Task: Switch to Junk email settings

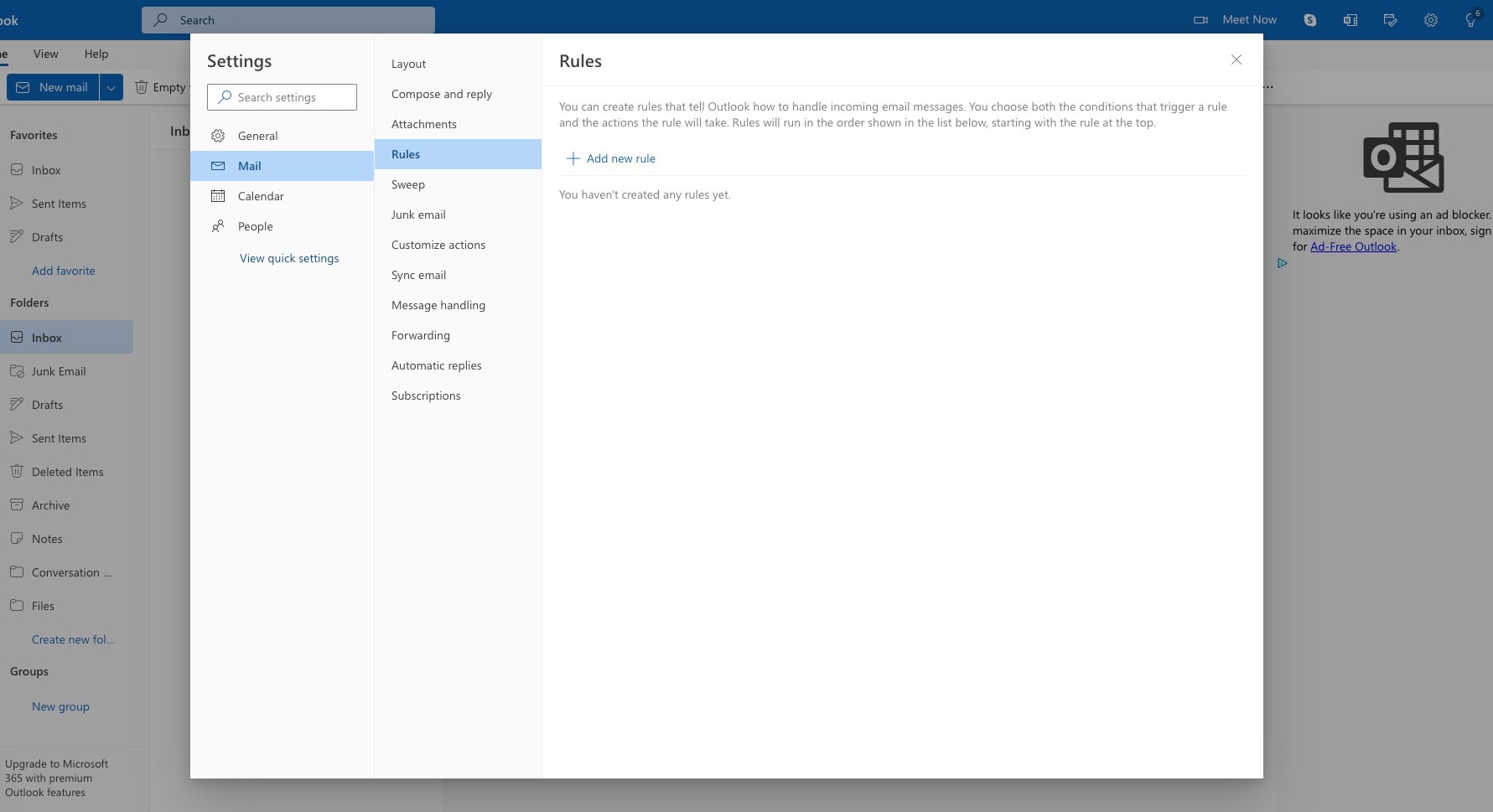Action: (418, 215)
